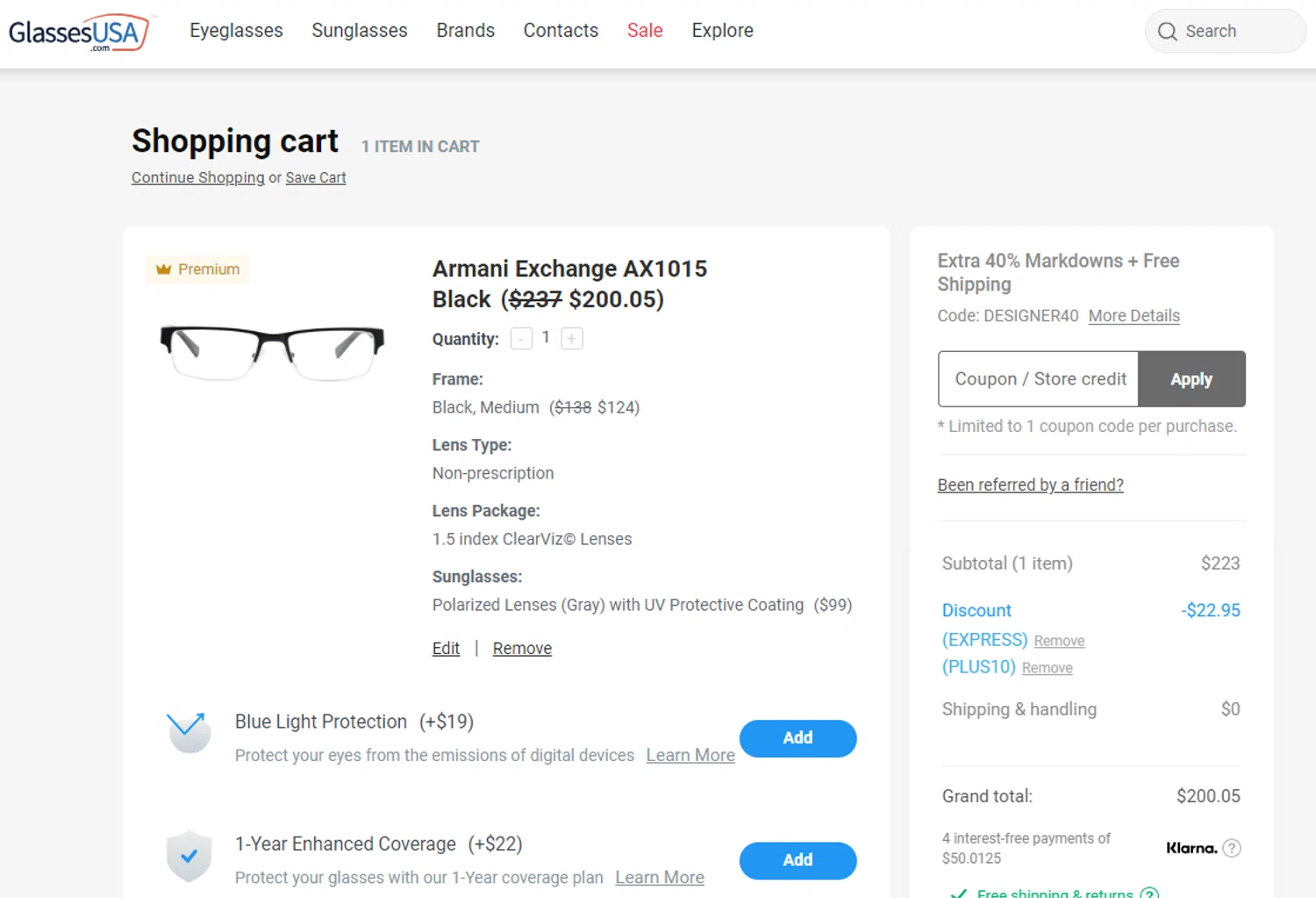Open Learn More for Blue Light Protection

pyautogui.click(x=690, y=756)
